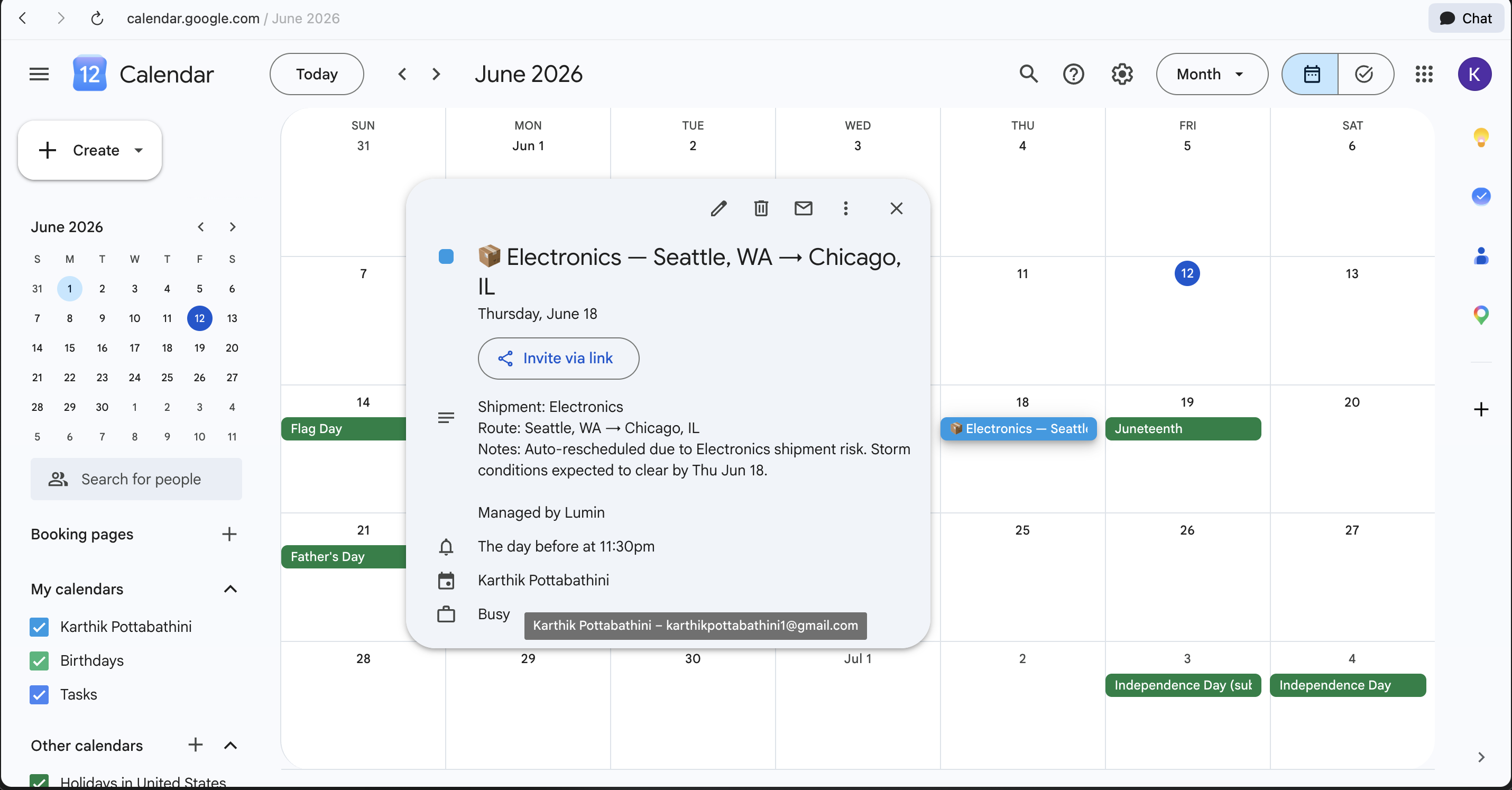This screenshot has height=790, width=1512.
Task: Show previous month in mini calendar
Action: tap(201, 226)
